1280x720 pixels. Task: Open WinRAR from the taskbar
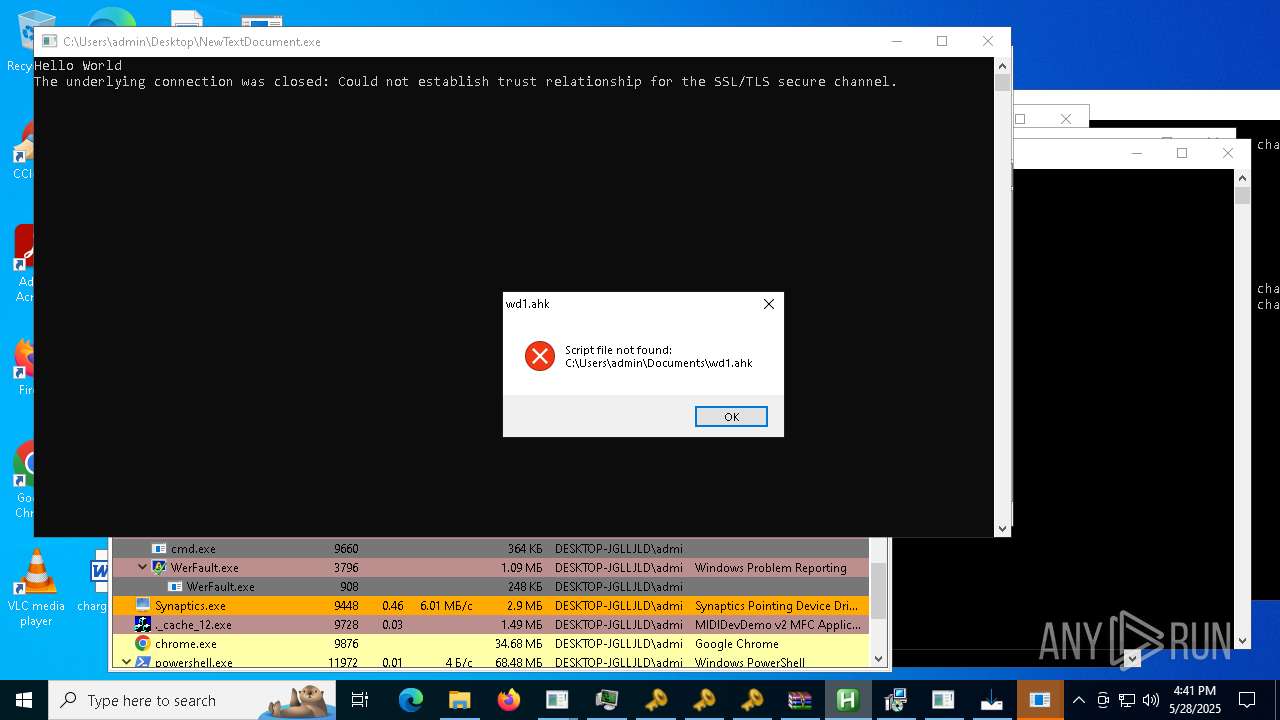pos(800,700)
